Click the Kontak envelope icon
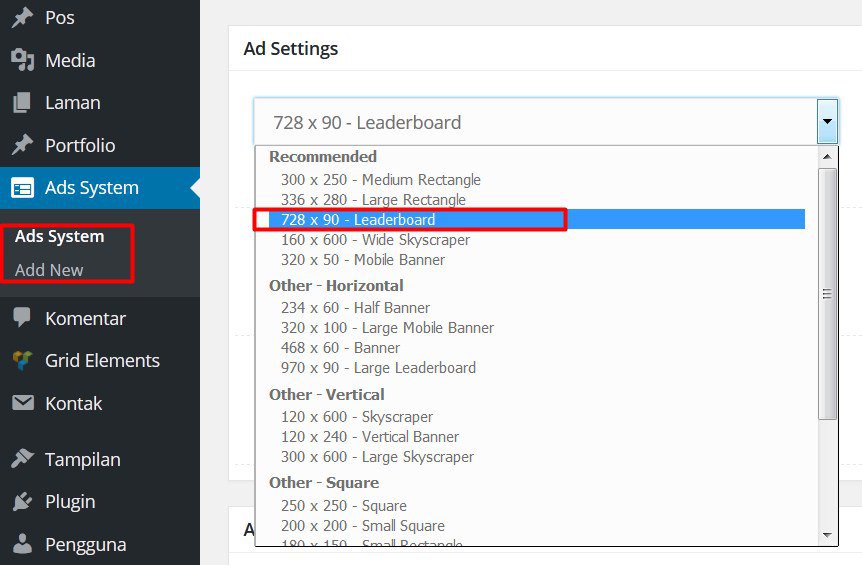Viewport: 862px width, 565px height. click(23, 403)
